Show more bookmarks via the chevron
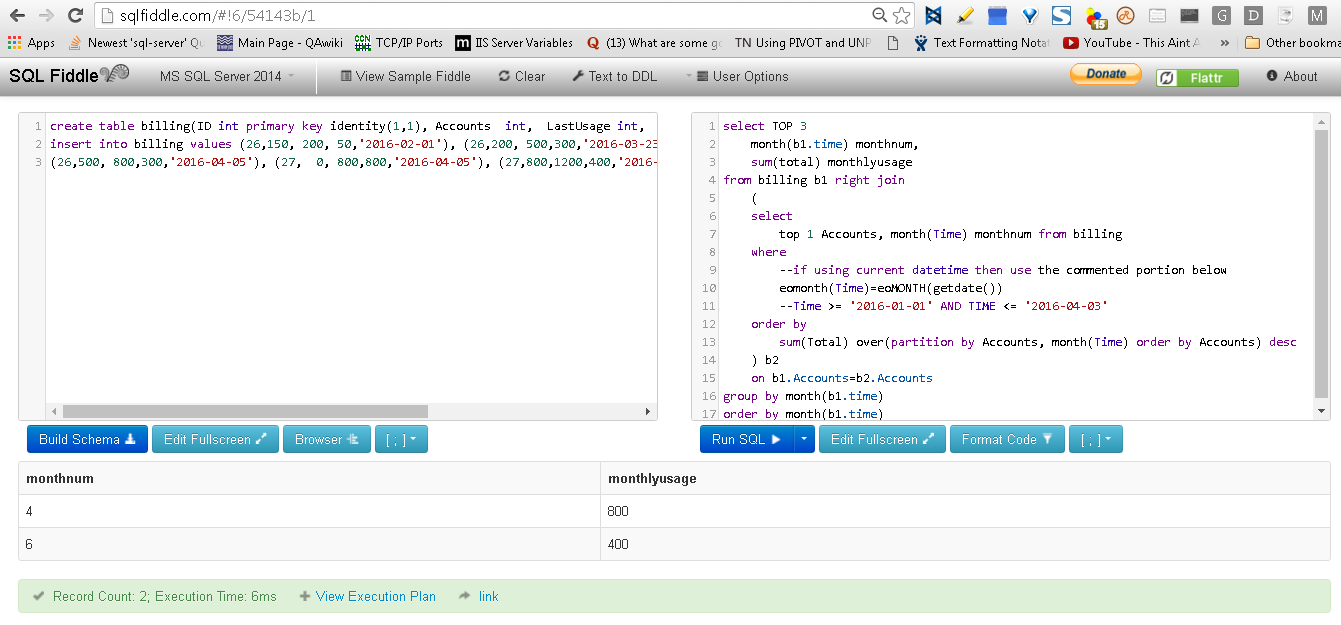This screenshot has width=1341, height=625. coord(1225,43)
